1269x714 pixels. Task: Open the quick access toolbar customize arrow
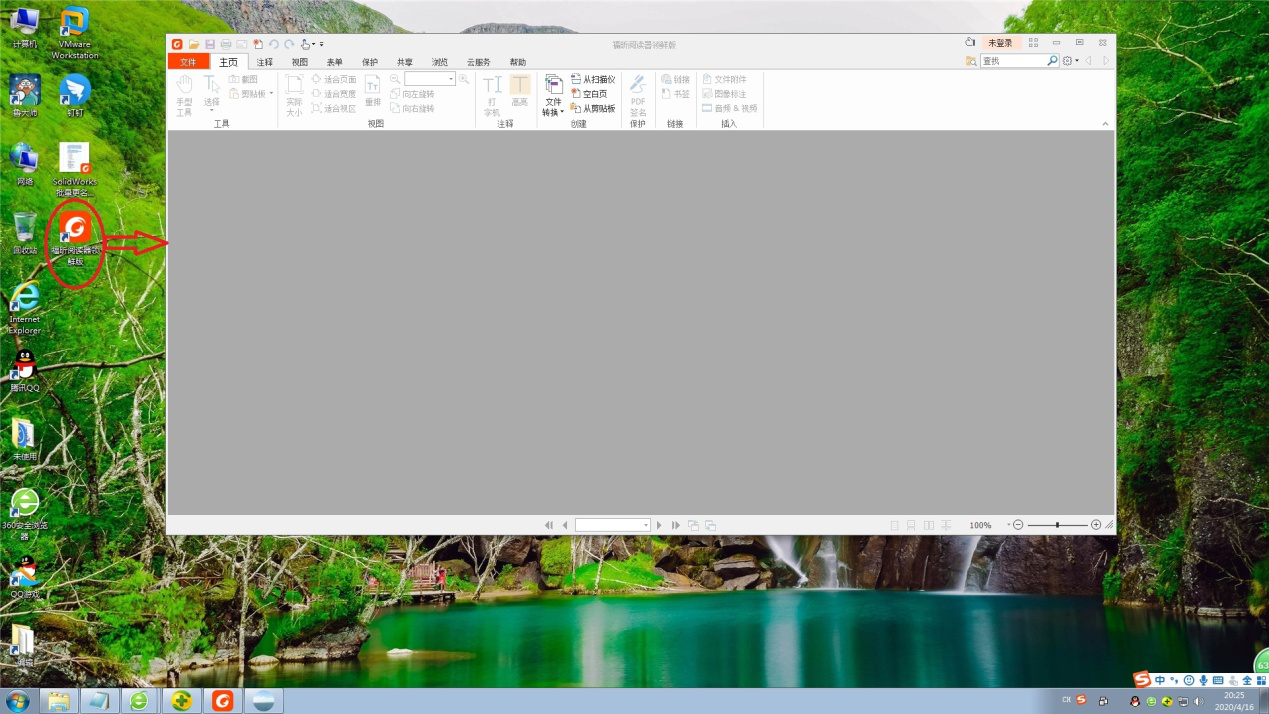[x=321, y=44]
